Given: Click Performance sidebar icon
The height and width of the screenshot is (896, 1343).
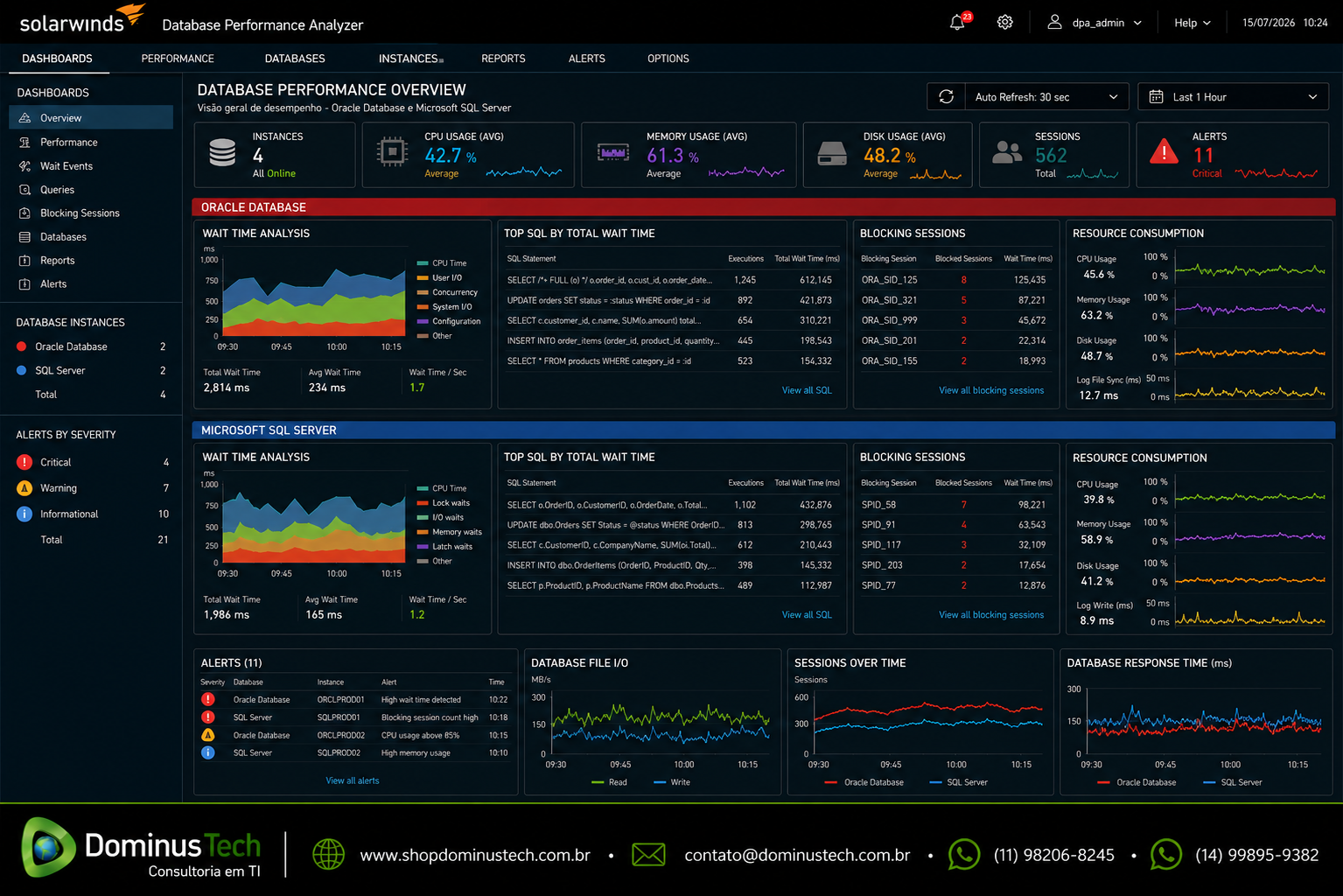Looking at the screenshot, I should click(x=24, y=142).
